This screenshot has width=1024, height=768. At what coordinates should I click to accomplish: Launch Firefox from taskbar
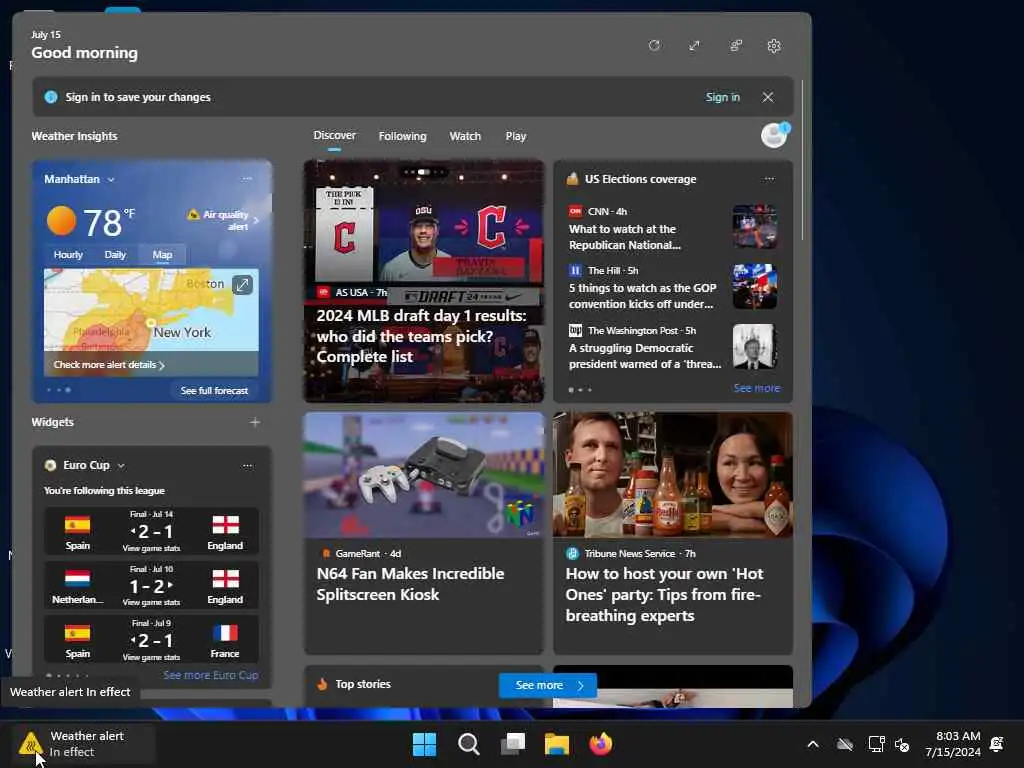pos(601,744)
